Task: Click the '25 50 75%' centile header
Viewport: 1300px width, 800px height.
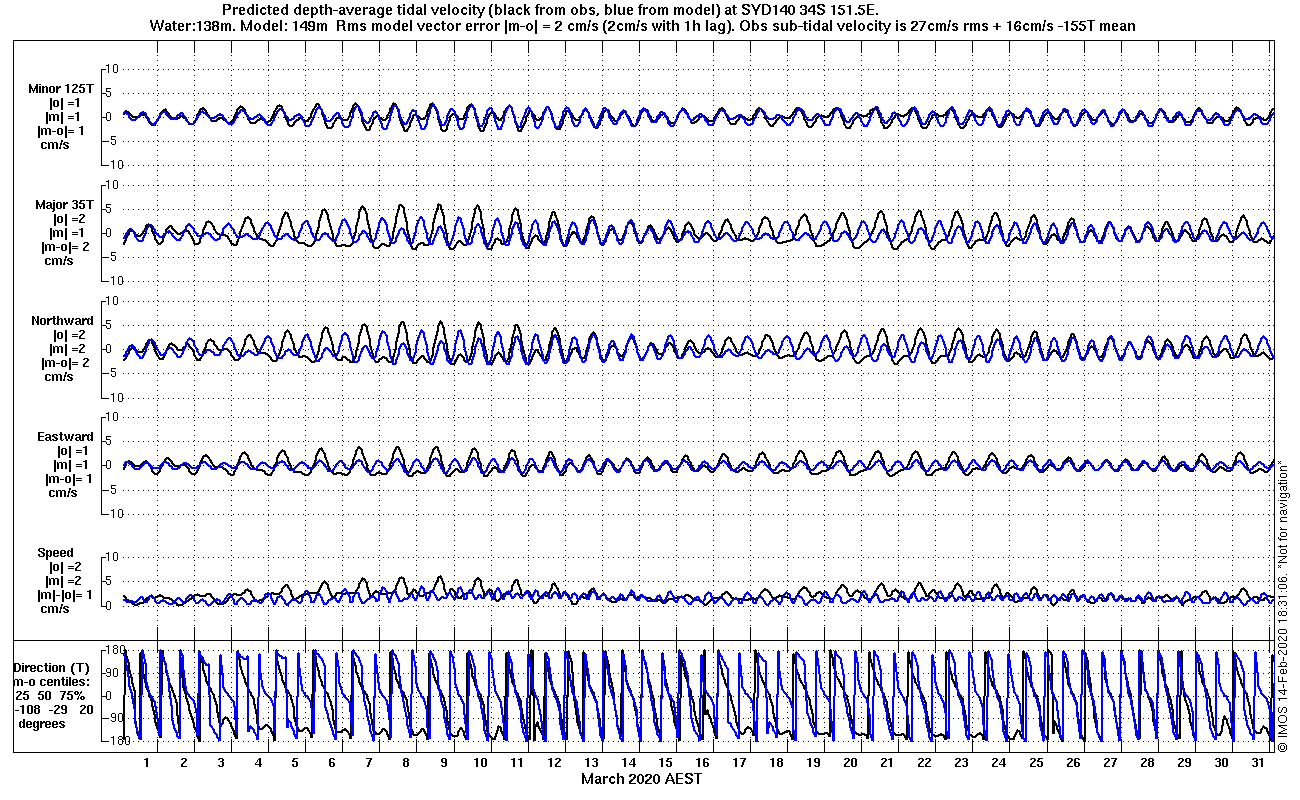Action: [50, 695]
